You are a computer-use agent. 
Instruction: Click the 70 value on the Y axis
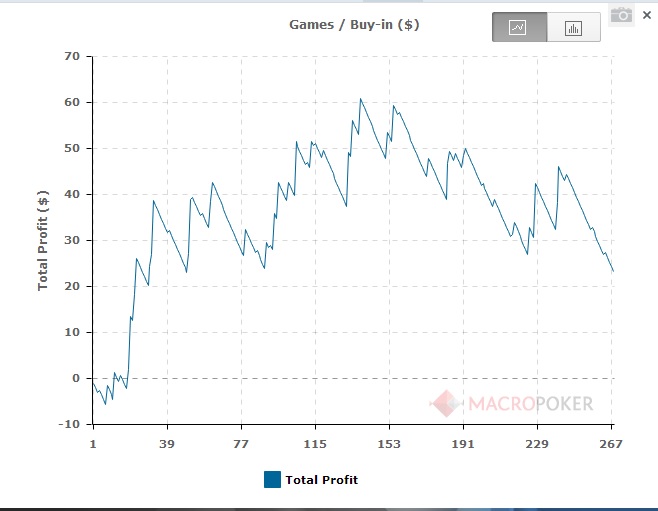[x=72, y=56]
